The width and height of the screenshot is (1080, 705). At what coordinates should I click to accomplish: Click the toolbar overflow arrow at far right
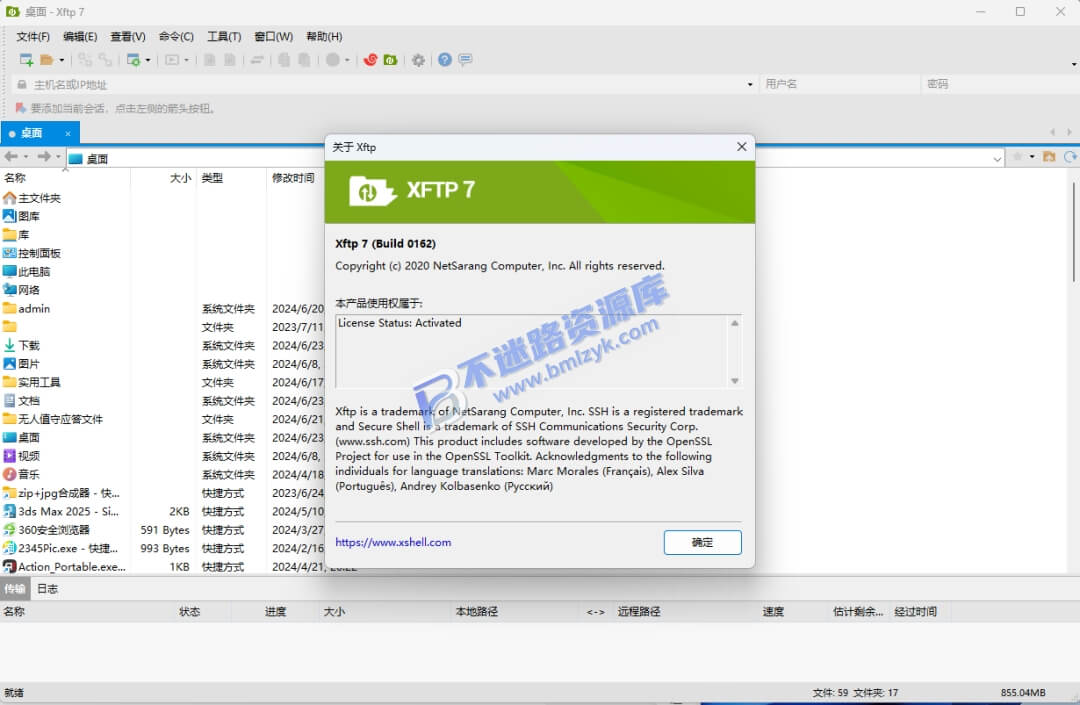pyautogui.click(x=1074, y=65)
